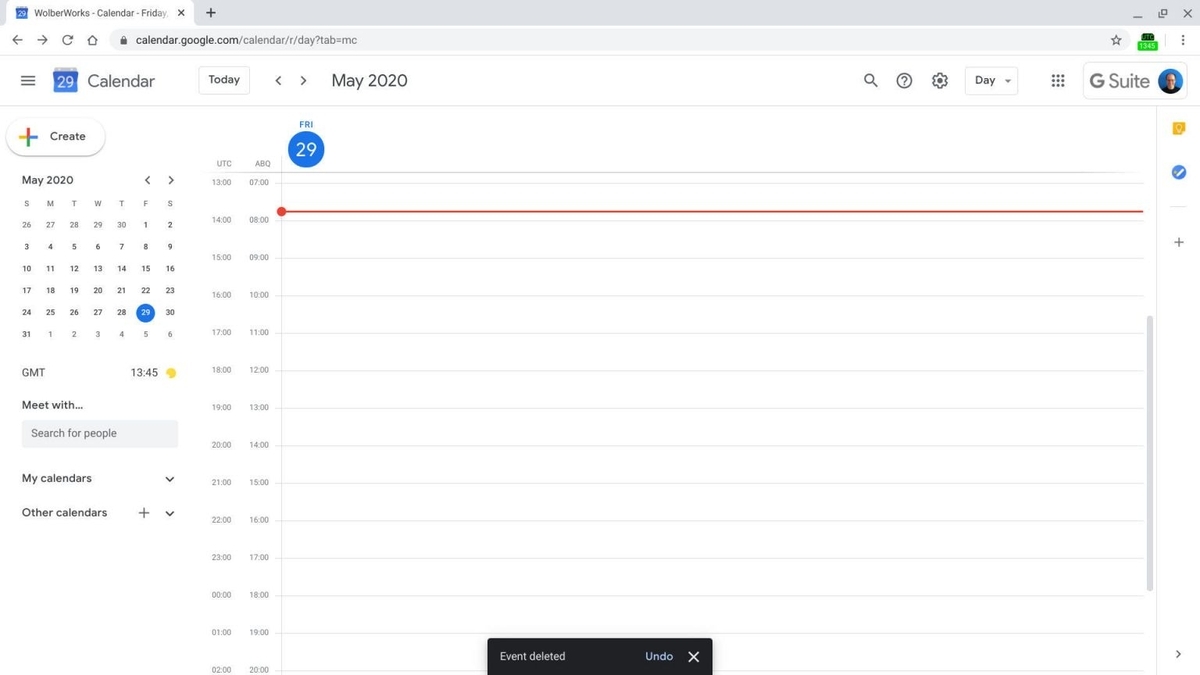The image size is (1200, 675).
Task: Open the main menu hamburger icon
Action: click(28, 81)
